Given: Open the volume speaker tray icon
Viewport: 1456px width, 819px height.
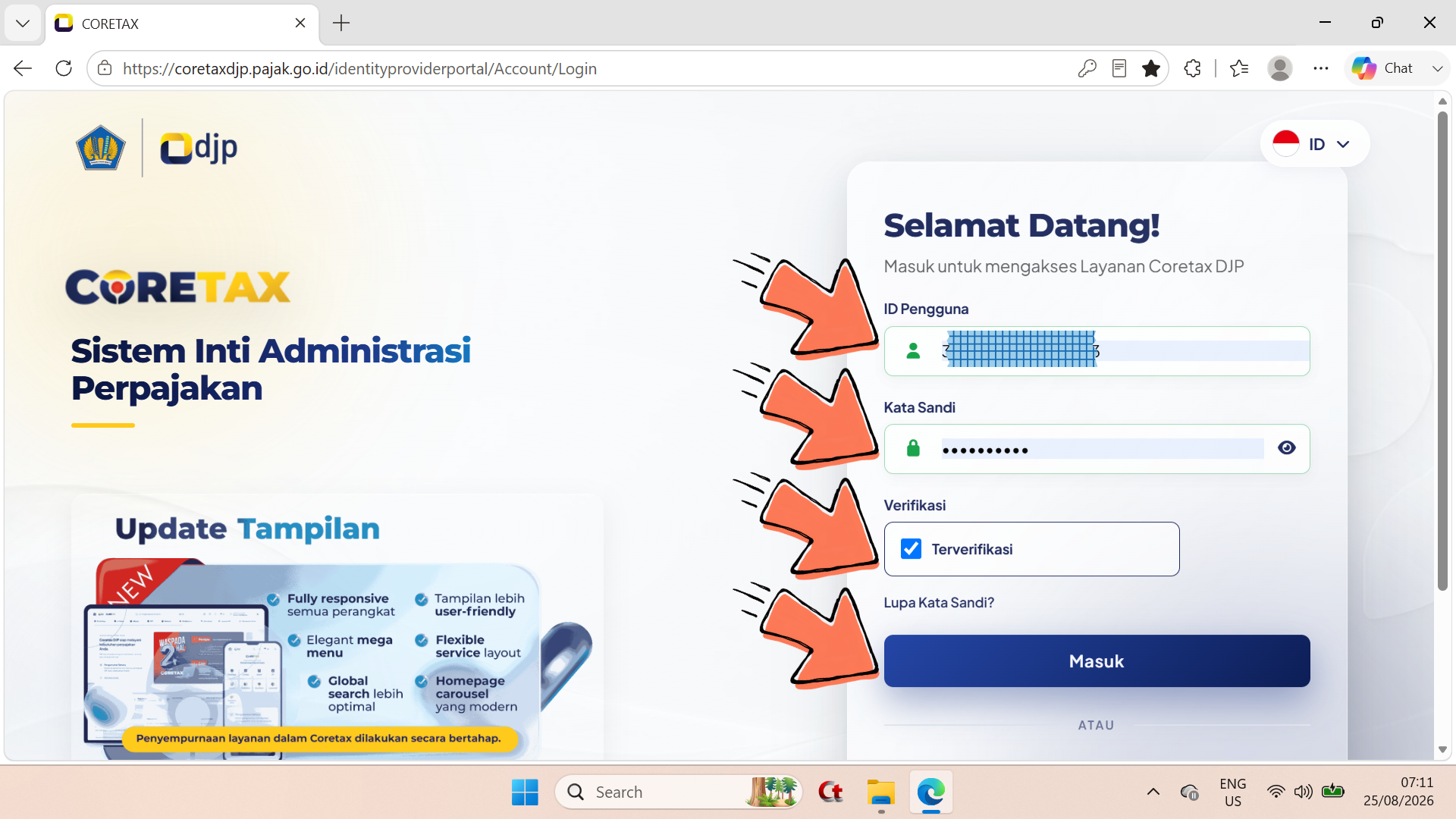Looking at the screenshot, I should [x=1304, y=792].
